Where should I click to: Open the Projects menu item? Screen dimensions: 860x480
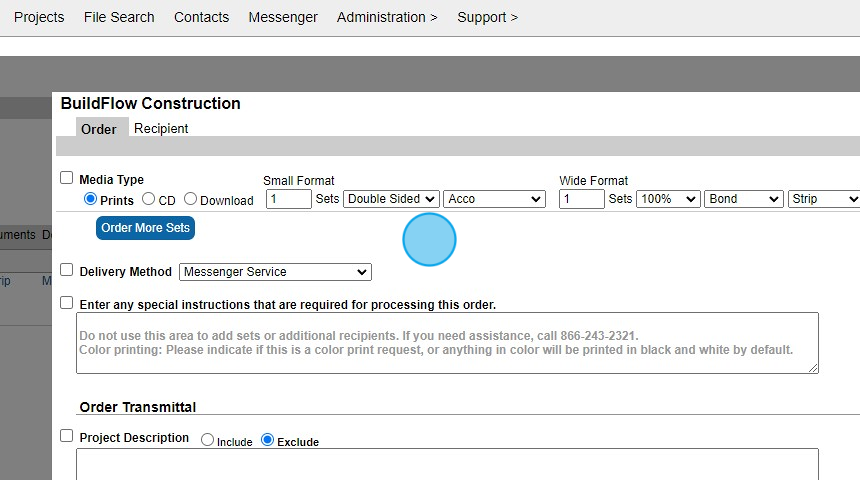(39, 17)
